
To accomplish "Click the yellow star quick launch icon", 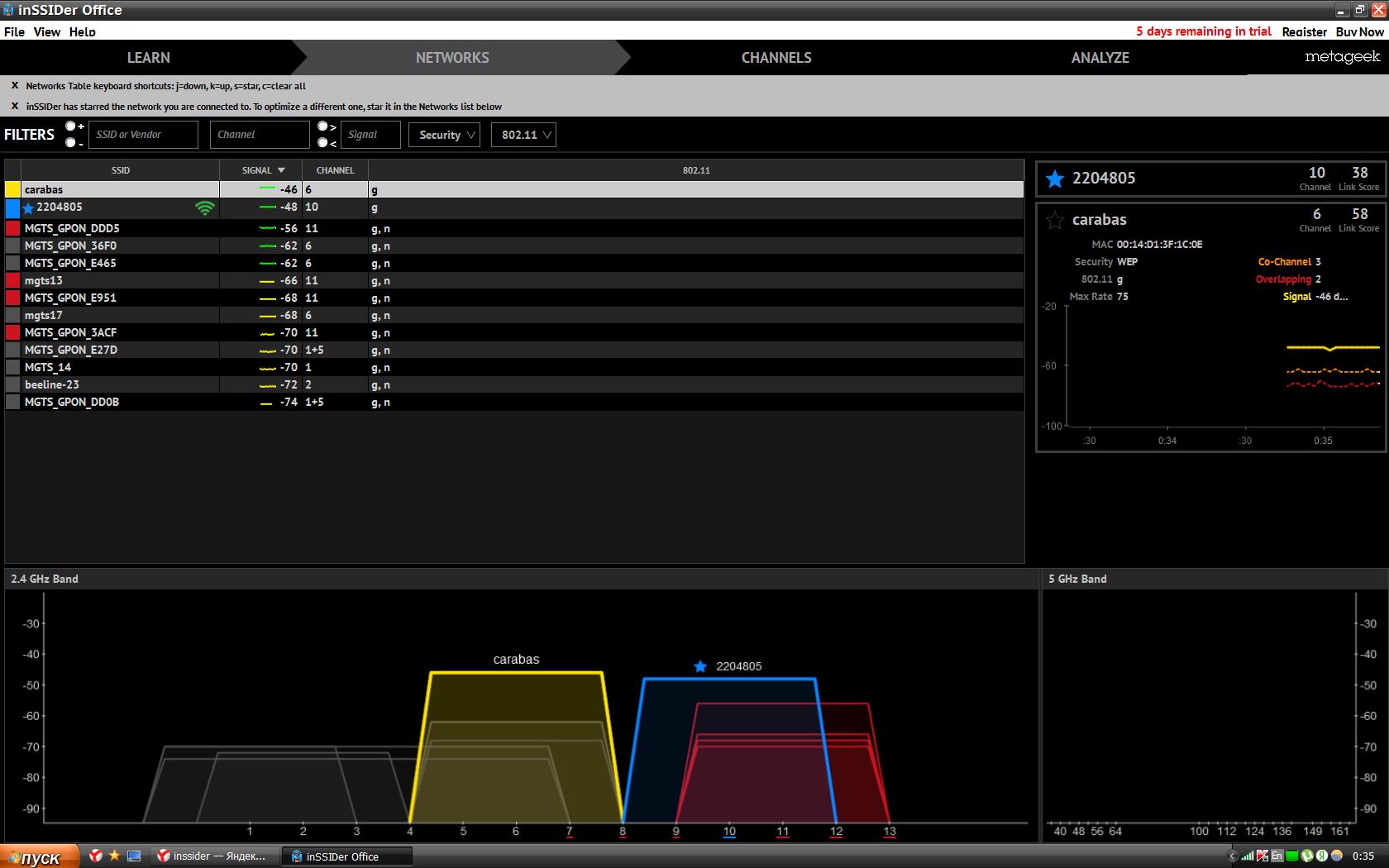I will tap(115, 856).
